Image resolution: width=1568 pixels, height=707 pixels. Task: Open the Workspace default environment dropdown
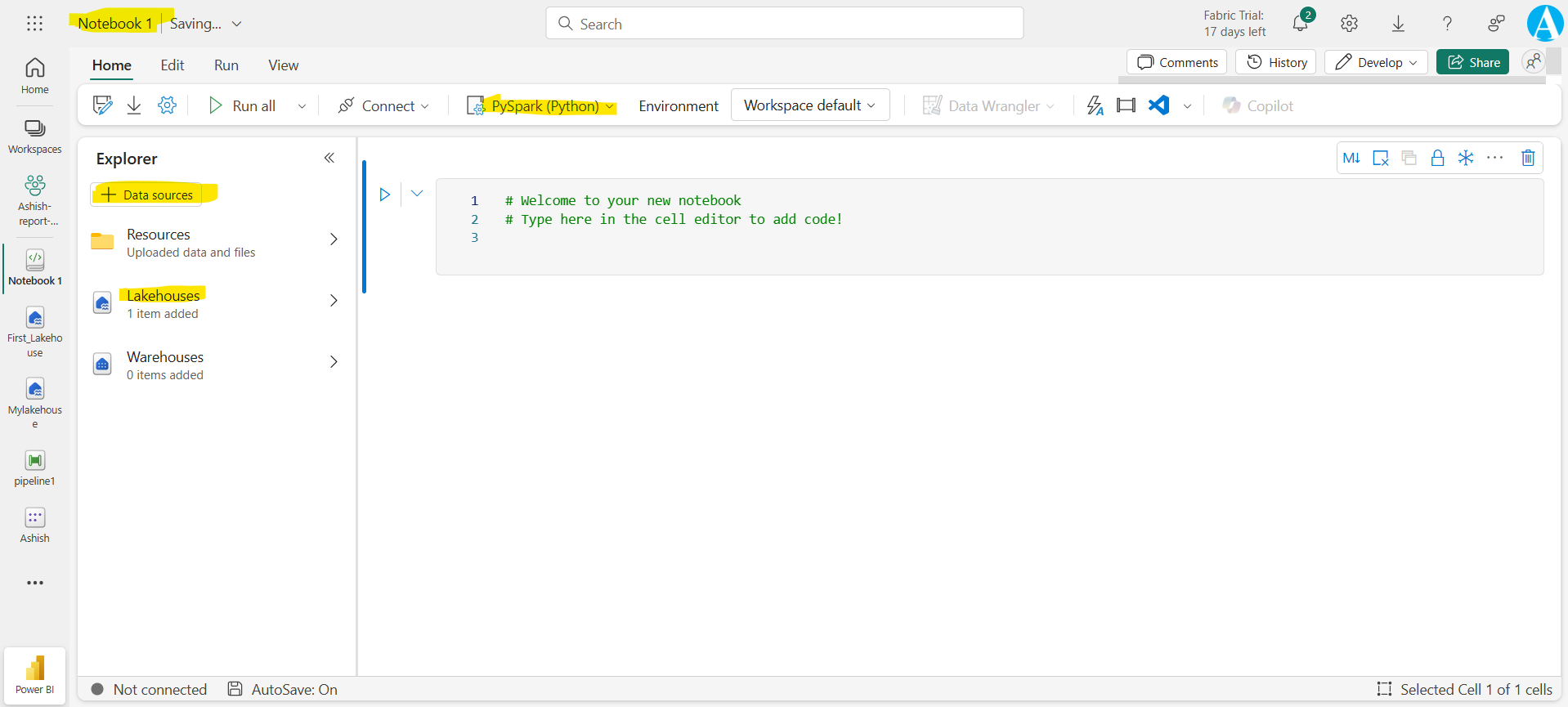click(809, 105)
